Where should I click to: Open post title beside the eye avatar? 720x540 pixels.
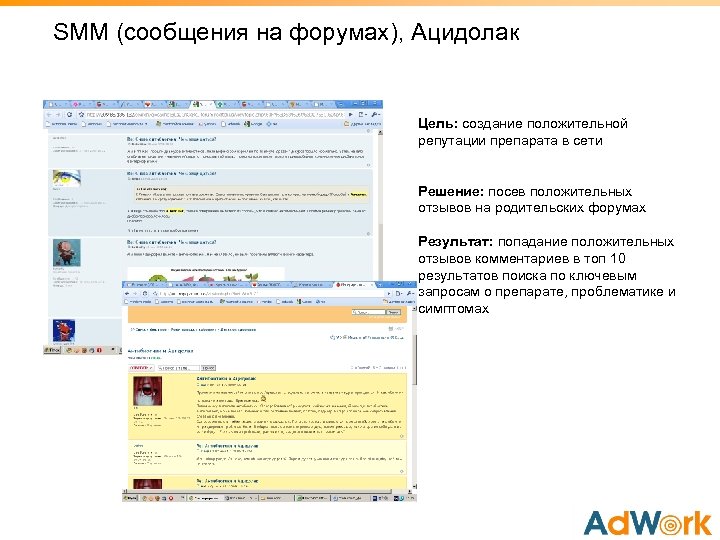[x=171, y=174]
